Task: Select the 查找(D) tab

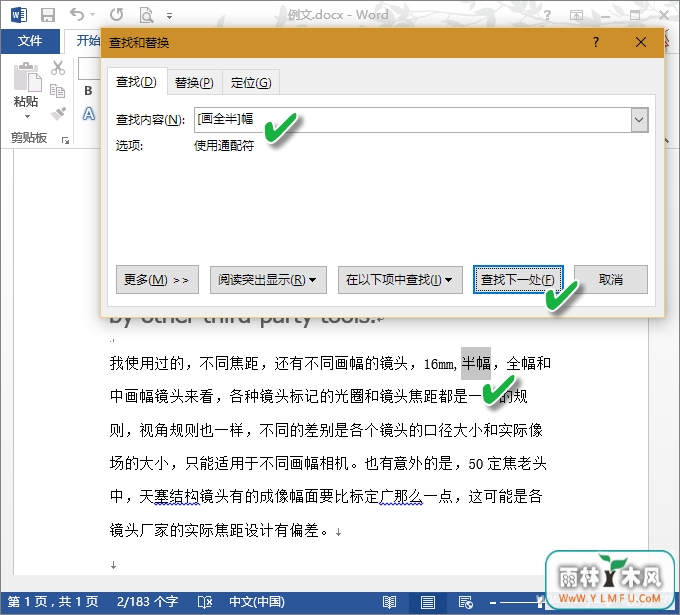Action: (137, 82)
